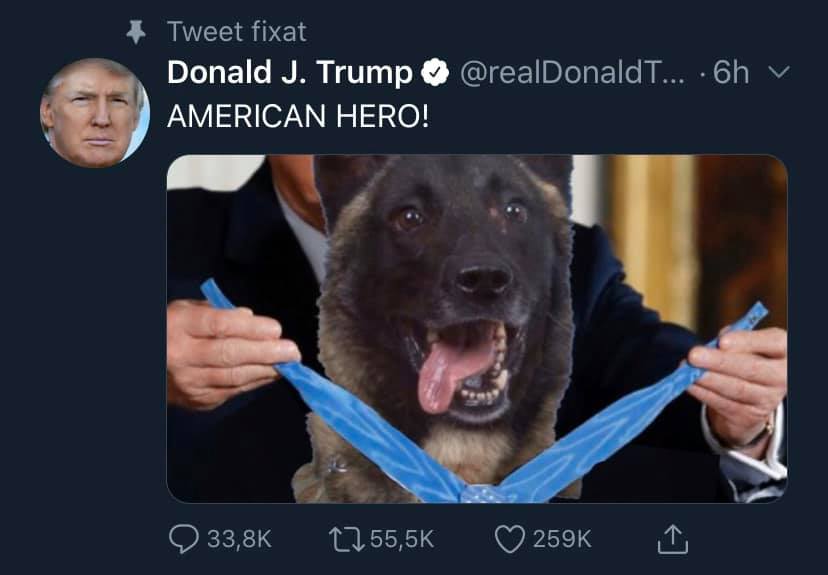Click the pinned tweet pin icon
This screenshot has width=828, height=575.
136,32
